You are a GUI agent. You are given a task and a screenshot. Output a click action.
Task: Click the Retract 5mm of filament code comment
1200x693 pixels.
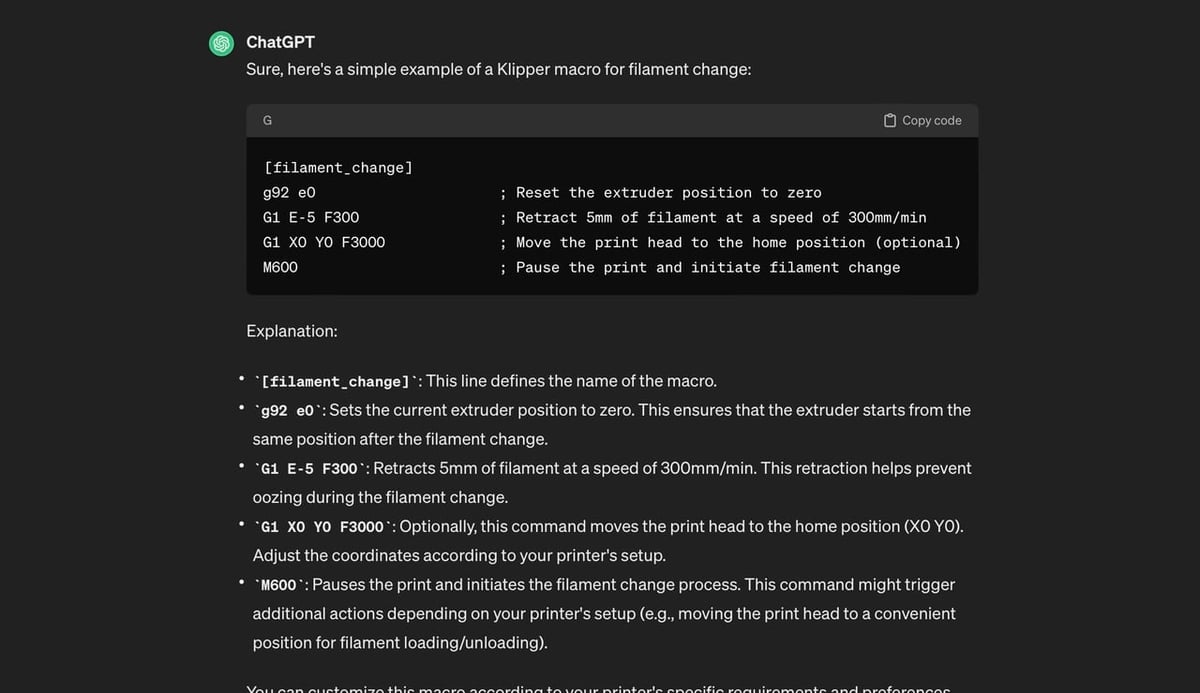[720, 218]
